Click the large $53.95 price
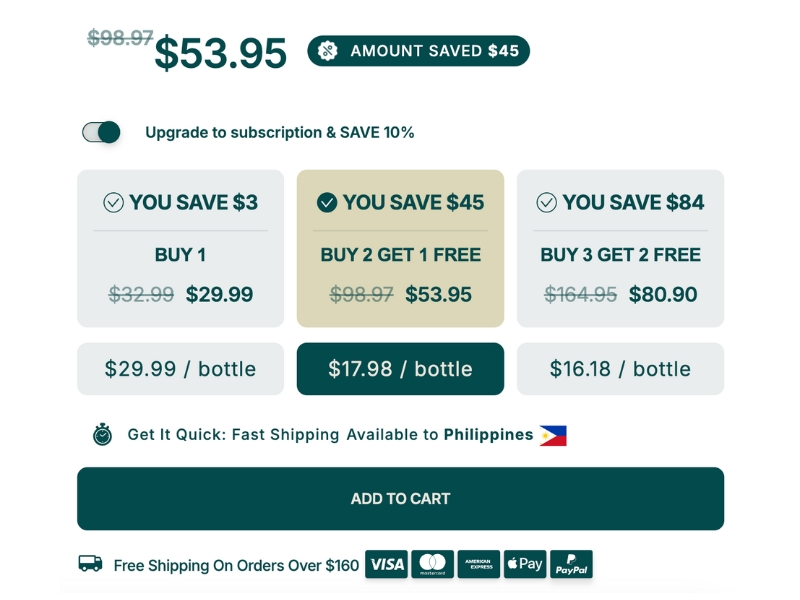Image resolution: width=800 pixels, height=600 pixels. click(x=220, y=54)
